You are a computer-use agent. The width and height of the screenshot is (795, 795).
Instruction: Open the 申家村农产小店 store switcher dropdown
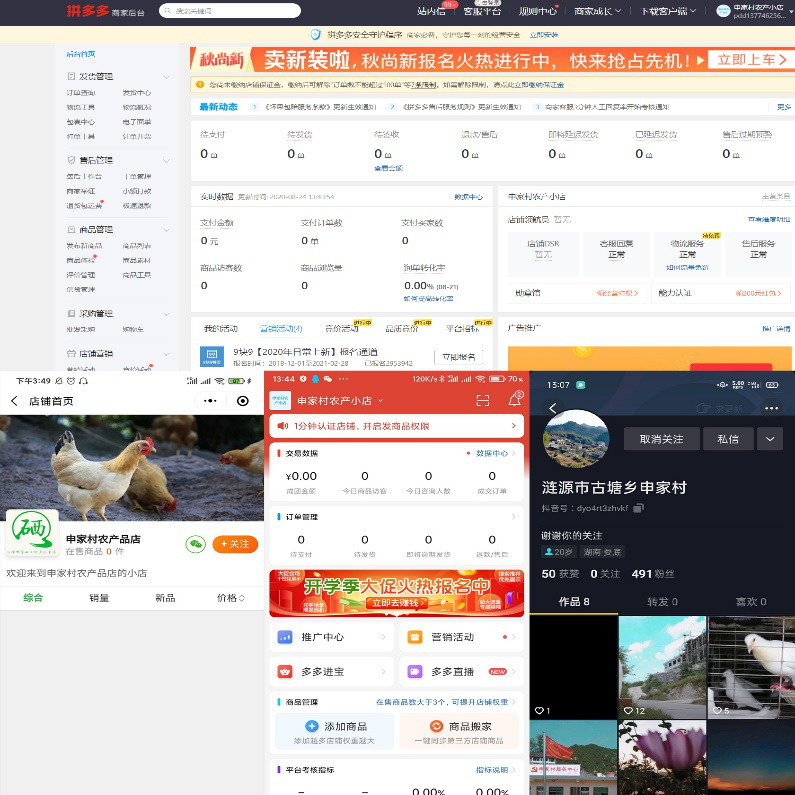click(x=380, y=401)
